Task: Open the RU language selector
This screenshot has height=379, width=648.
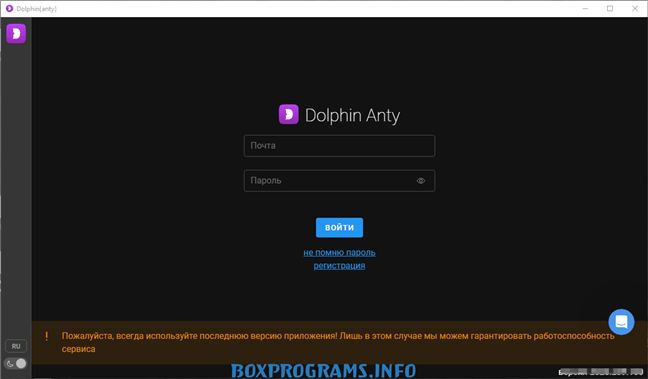Action: pyautogui.click(x=16, y=346)
